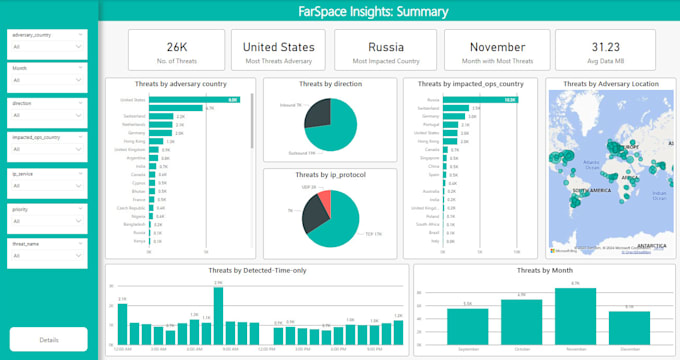This screenshot has width=680, height=360.
Task: Click the 'Threats by impacted_ops_country' chart title
Action: coord(471,84)
